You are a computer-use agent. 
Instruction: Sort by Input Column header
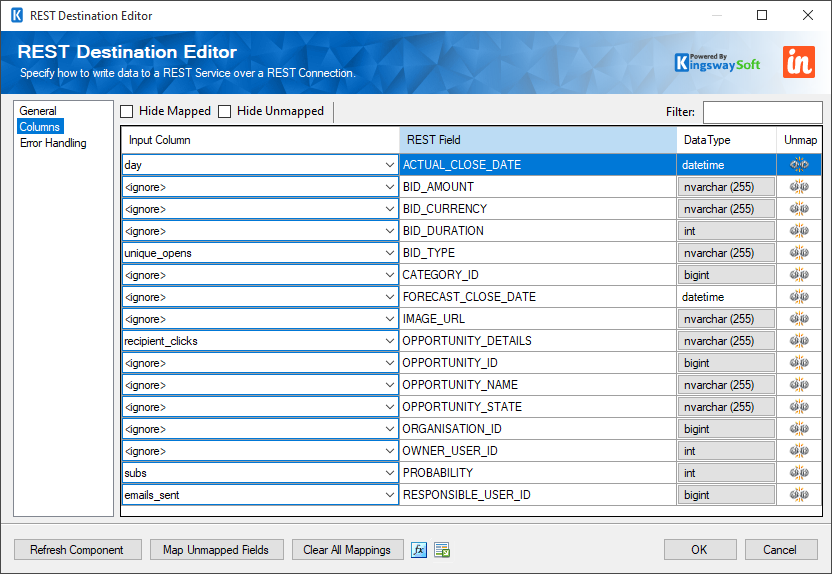tap(260, 140)
